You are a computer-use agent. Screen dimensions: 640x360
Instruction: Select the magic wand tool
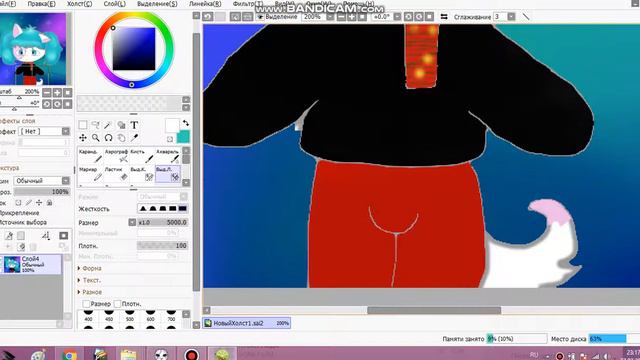click(x=108, y=125)
